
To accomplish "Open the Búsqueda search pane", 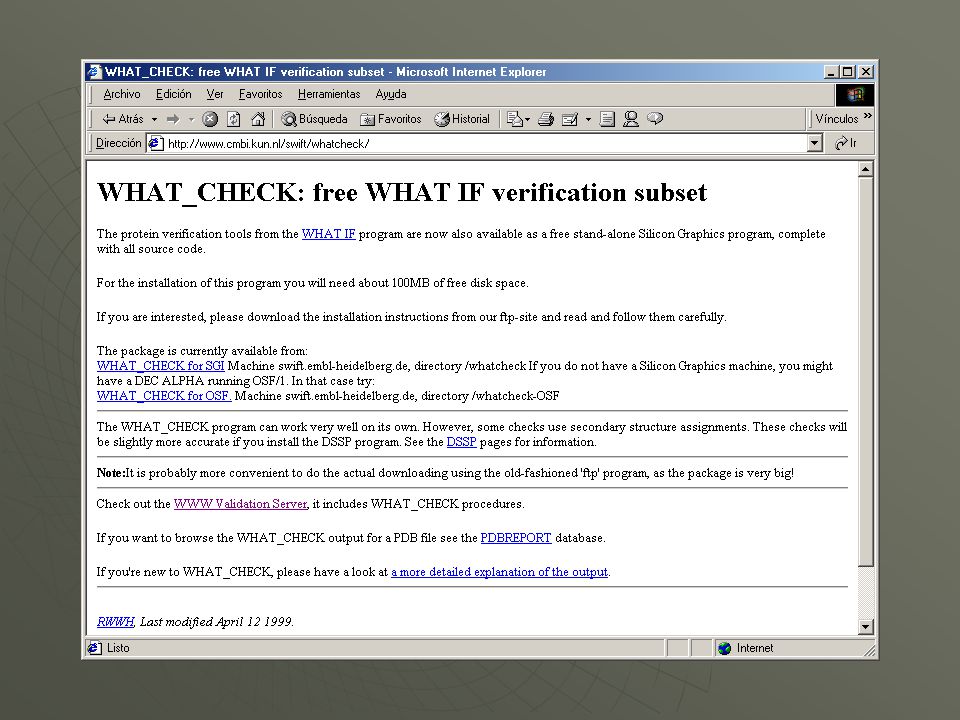I will (314, 119).
